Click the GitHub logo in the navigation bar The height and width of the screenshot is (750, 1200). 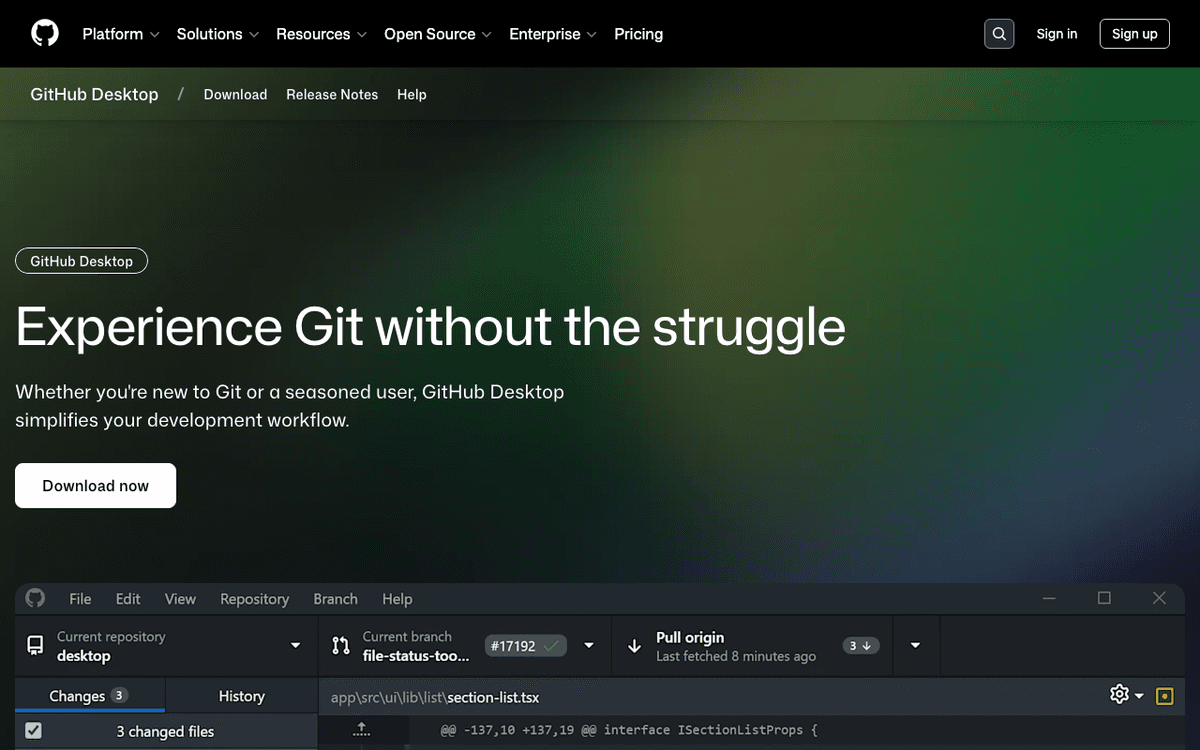tap(44, 33)
